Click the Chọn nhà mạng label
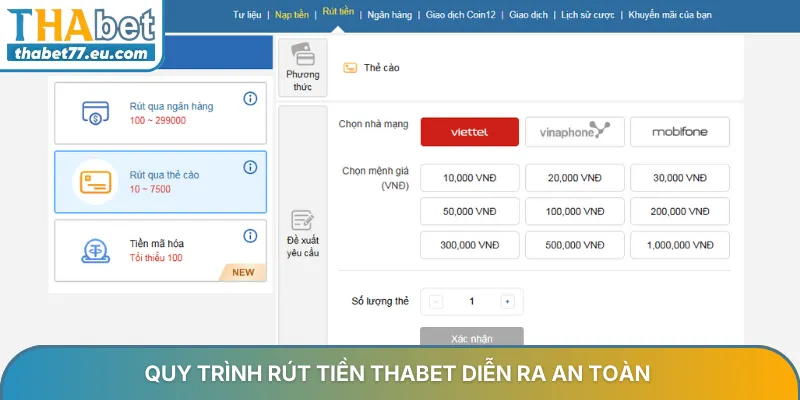Image resolution: width=800 pixels, height=400 pixels. pyautogui.click(x=373, y=124)
